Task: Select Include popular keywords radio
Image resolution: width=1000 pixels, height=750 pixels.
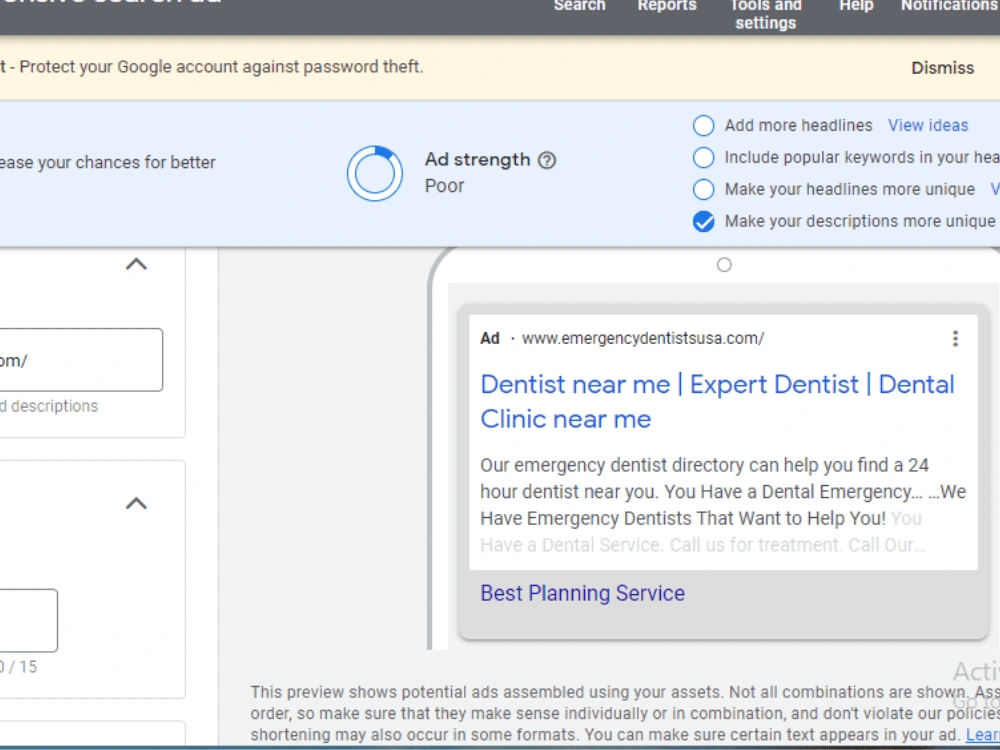Action: coord(703,158)
